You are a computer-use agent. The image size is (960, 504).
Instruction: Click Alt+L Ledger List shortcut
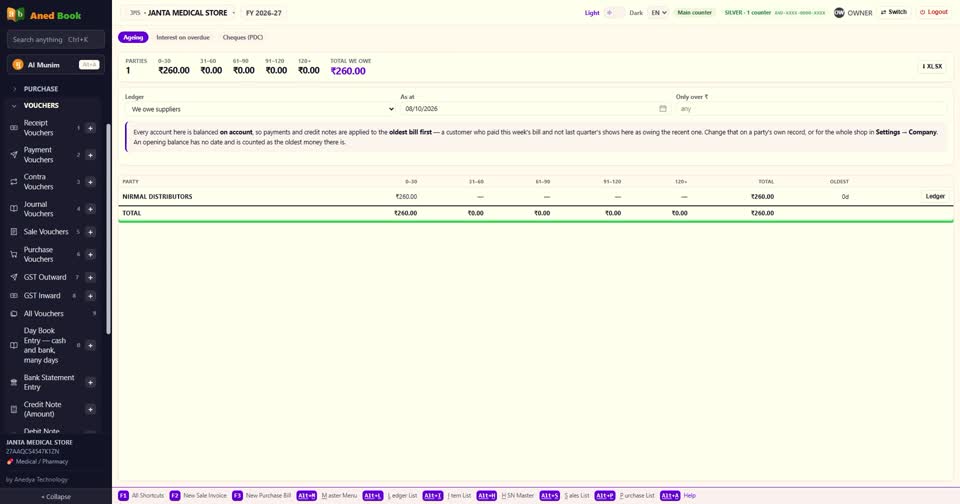[390, 495]
